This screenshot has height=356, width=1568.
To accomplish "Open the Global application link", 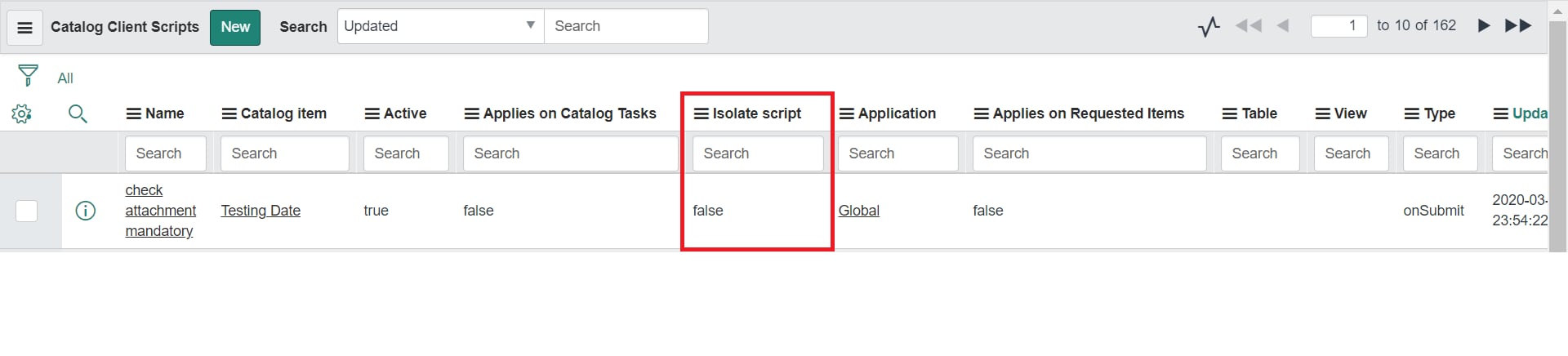I will 859,211.
